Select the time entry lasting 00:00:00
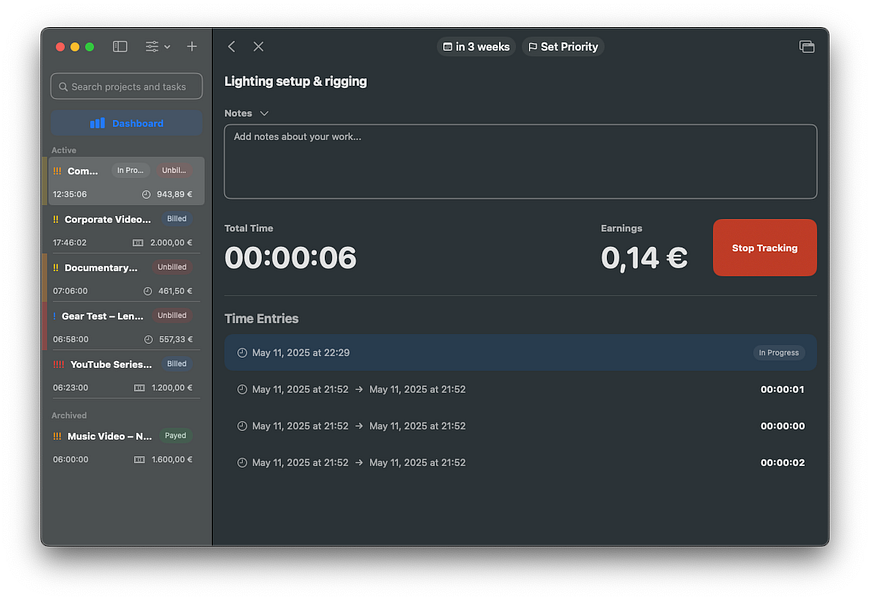The width and height of the screenshot is (870, 600). coord(520,426)
